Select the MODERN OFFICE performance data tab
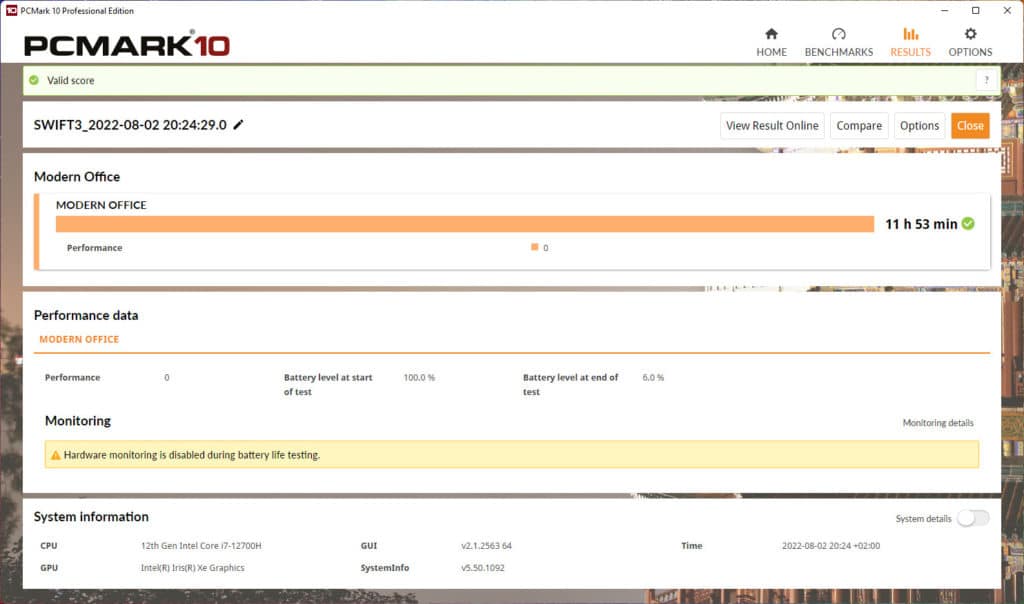 tap(79, 340)
